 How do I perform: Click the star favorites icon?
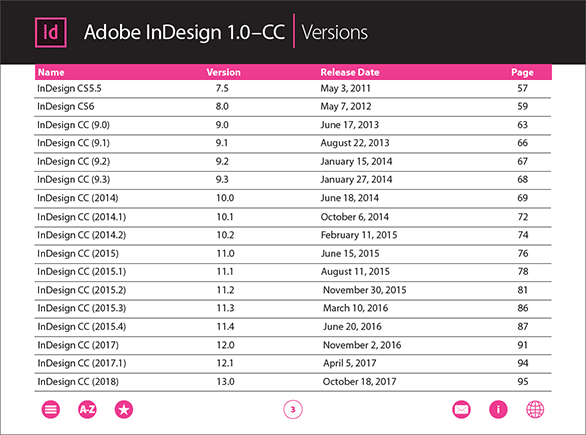click(x=124, y=410)
